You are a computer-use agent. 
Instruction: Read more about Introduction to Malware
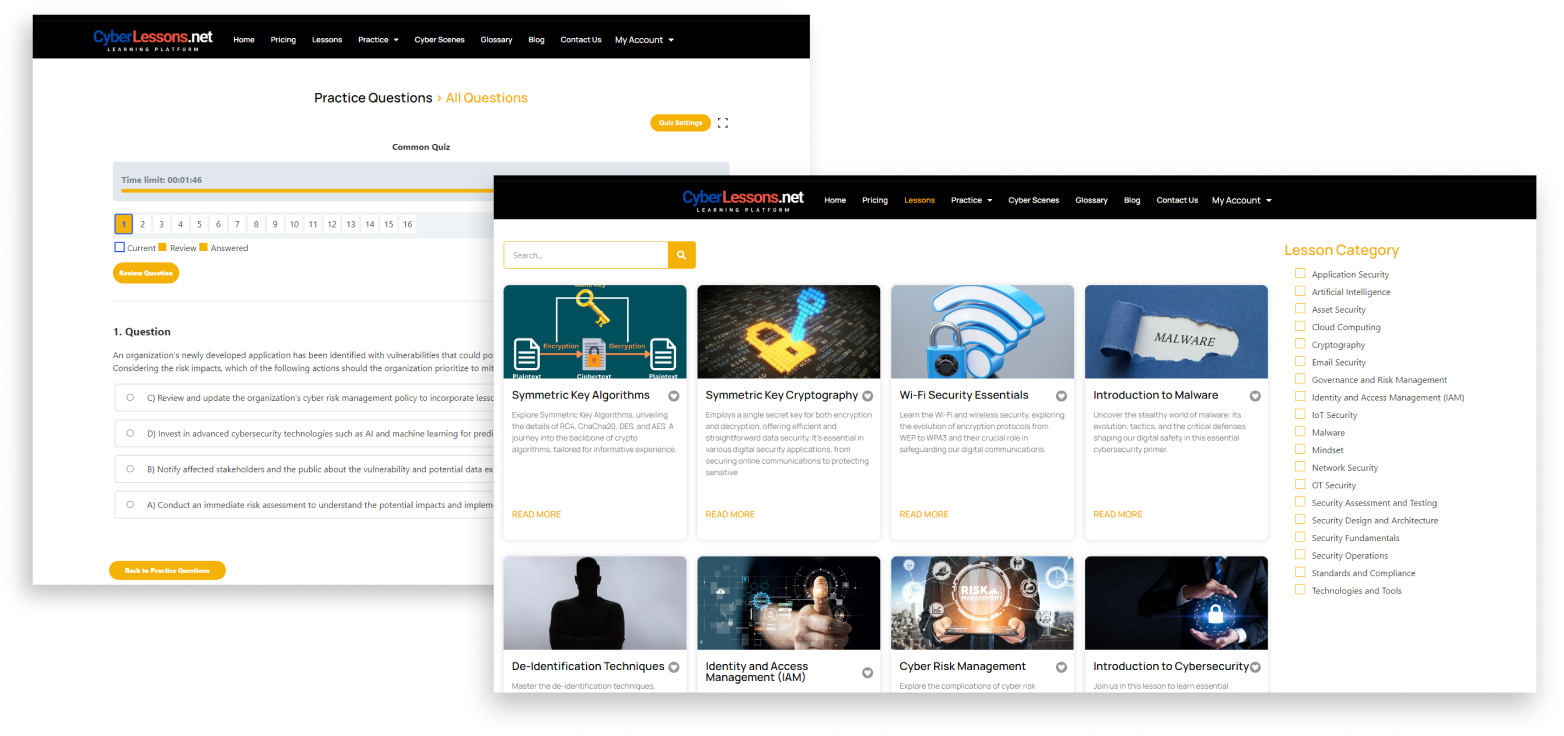pyautogui.click(x=1118, y=514)
